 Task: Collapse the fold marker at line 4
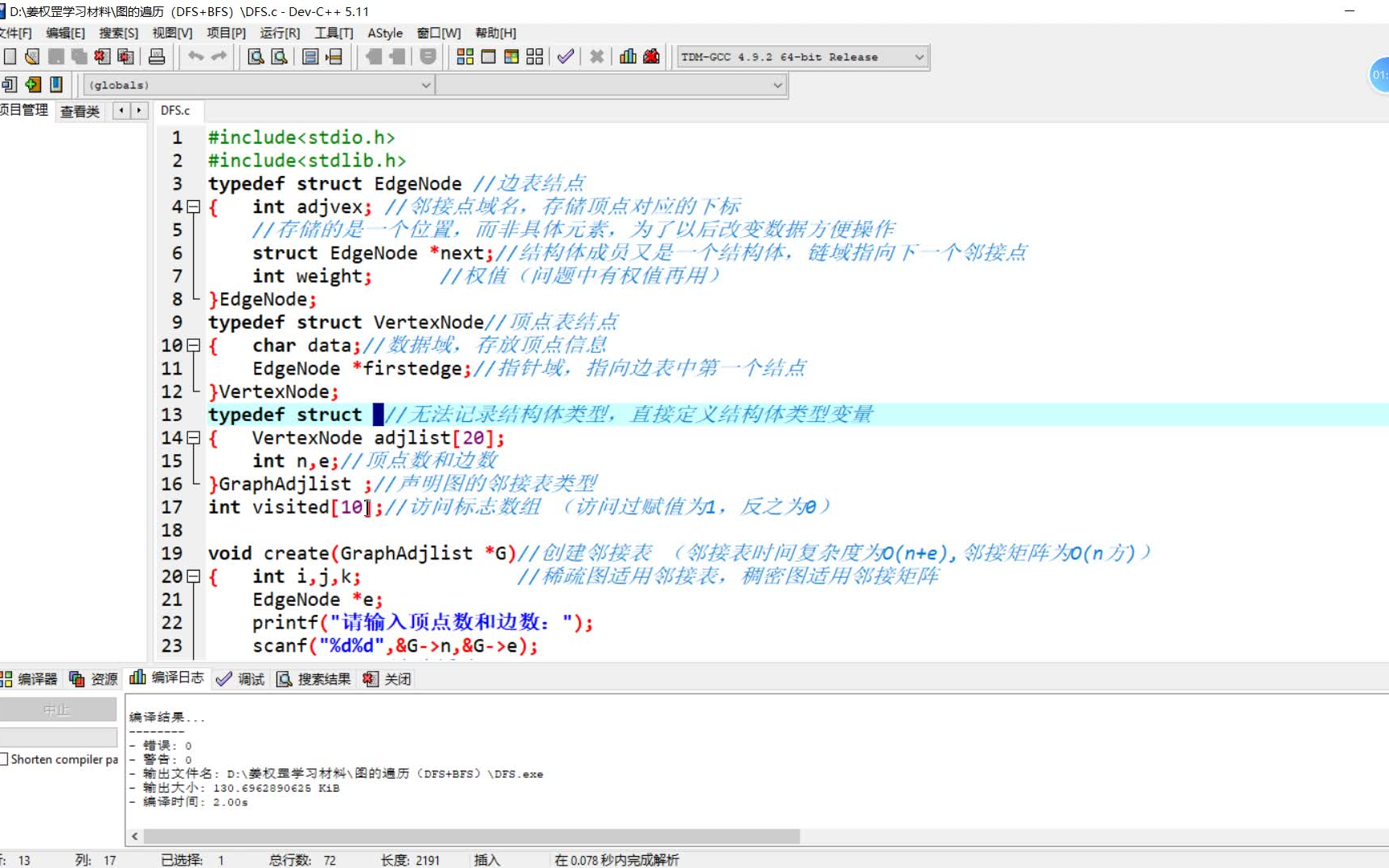[193, 207]
